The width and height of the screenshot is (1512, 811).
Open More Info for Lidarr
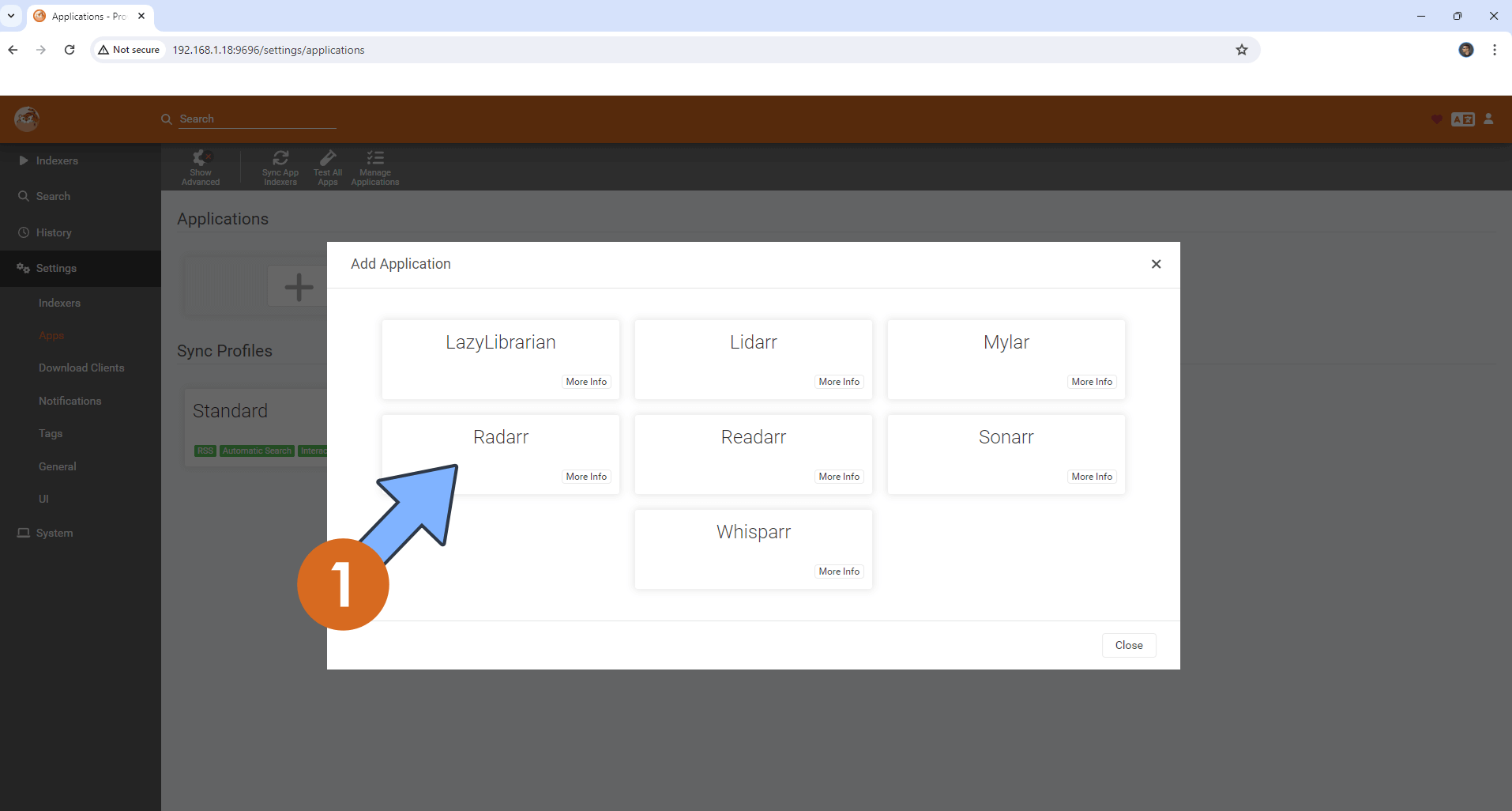pos(839,382)
